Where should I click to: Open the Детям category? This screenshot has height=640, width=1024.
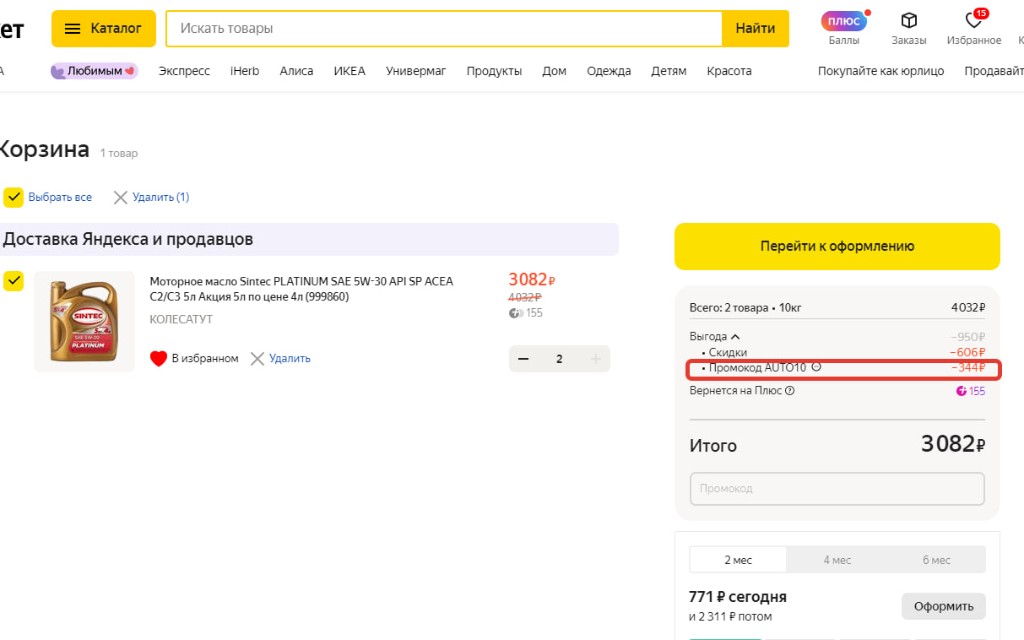(x=669, y=71)
